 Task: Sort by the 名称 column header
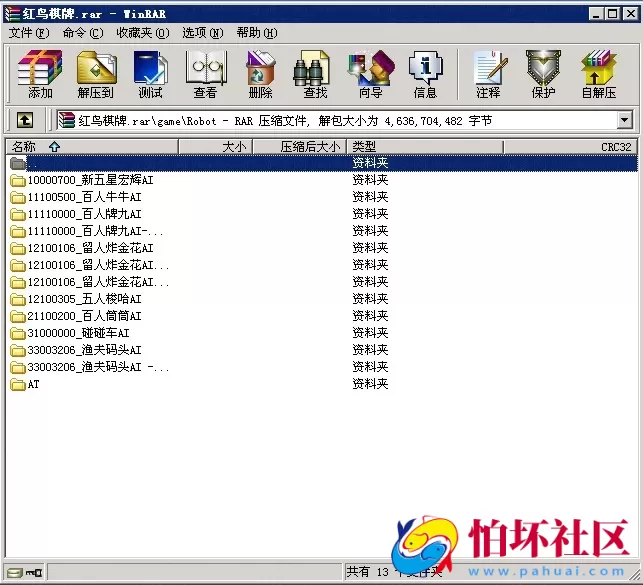tap(92, 147)
